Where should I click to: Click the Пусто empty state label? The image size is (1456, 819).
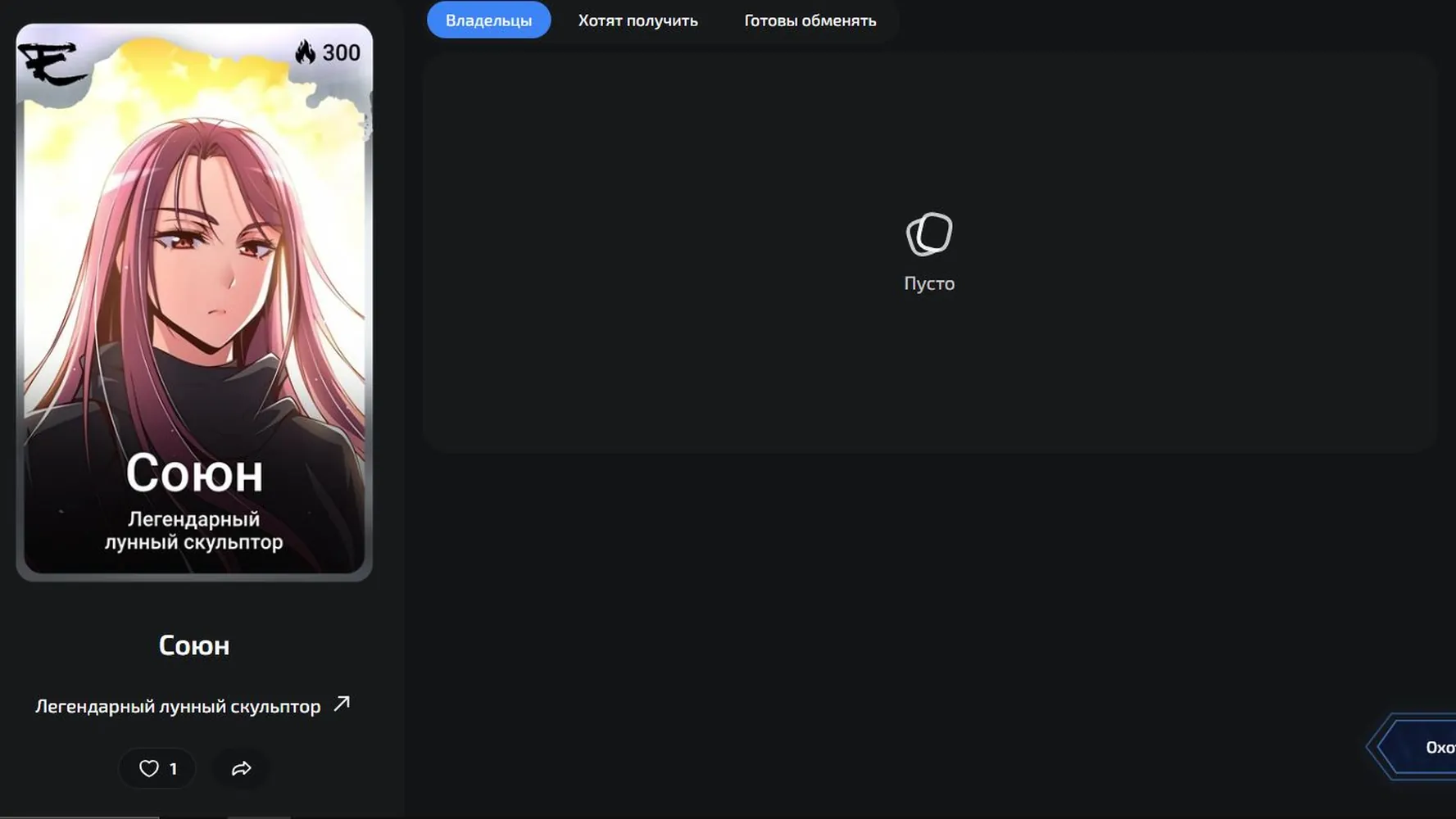click(929, 283)
